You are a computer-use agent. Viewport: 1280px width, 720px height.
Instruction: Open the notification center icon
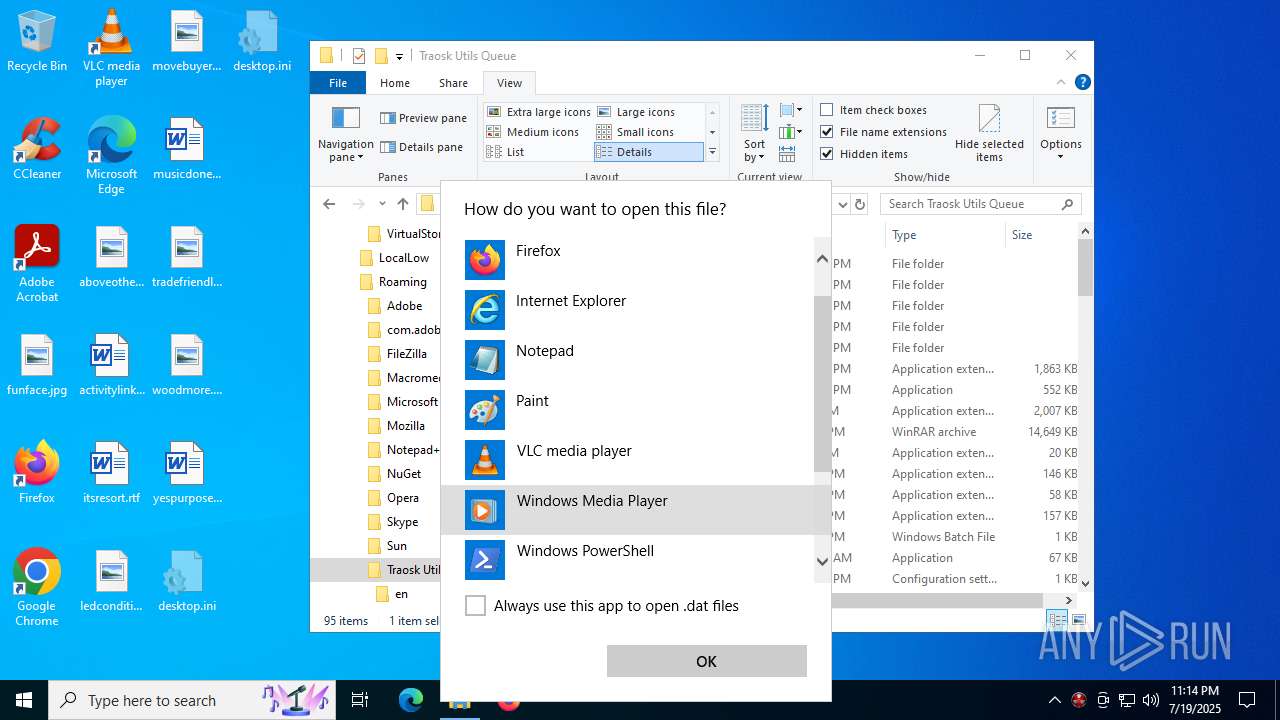point(1247,700)
